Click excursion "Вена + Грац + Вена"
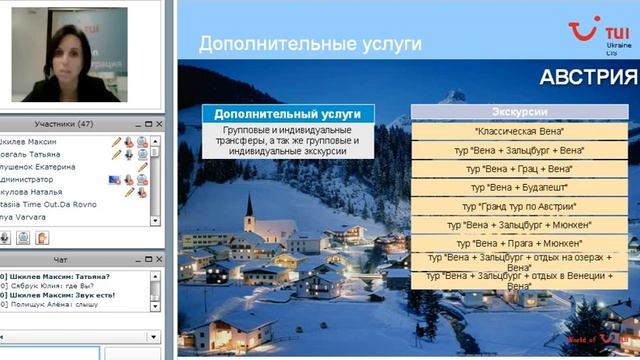Screen dimensions: 640x360 click(519, 169)
